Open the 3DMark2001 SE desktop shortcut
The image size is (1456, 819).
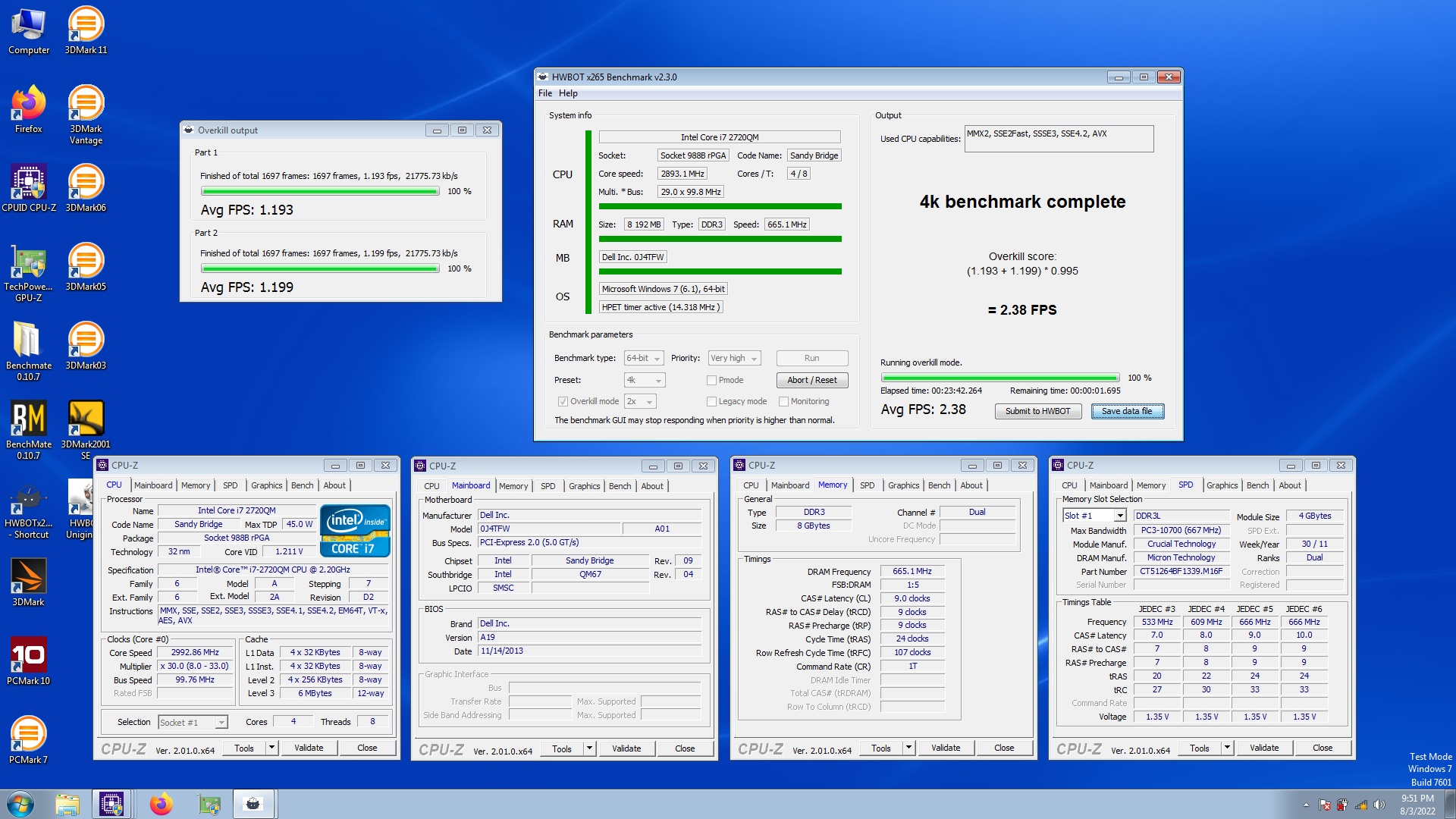tap(86, 430)
